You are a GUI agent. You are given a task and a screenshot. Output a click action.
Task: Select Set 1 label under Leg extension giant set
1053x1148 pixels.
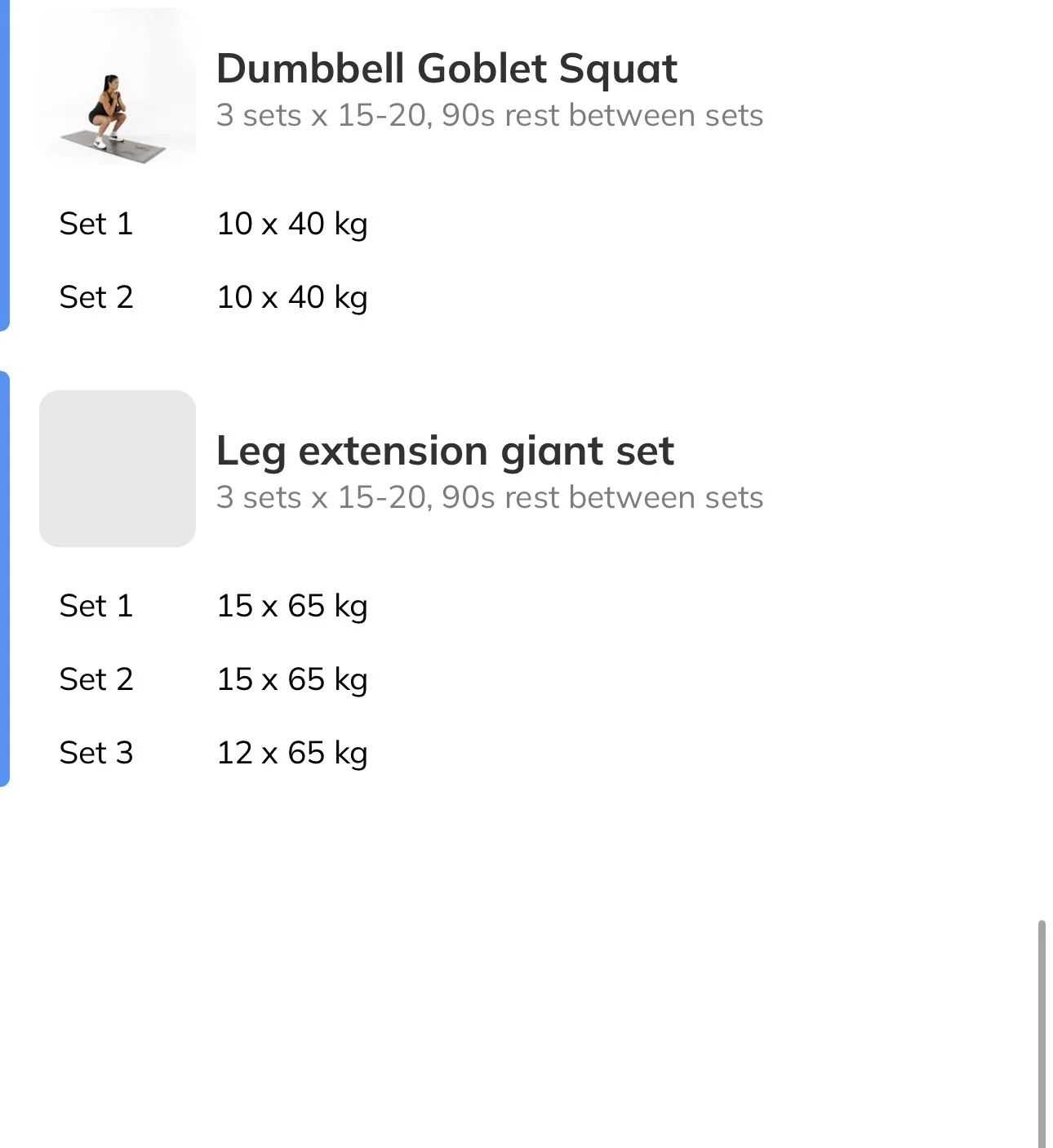[x=96, y=606]
